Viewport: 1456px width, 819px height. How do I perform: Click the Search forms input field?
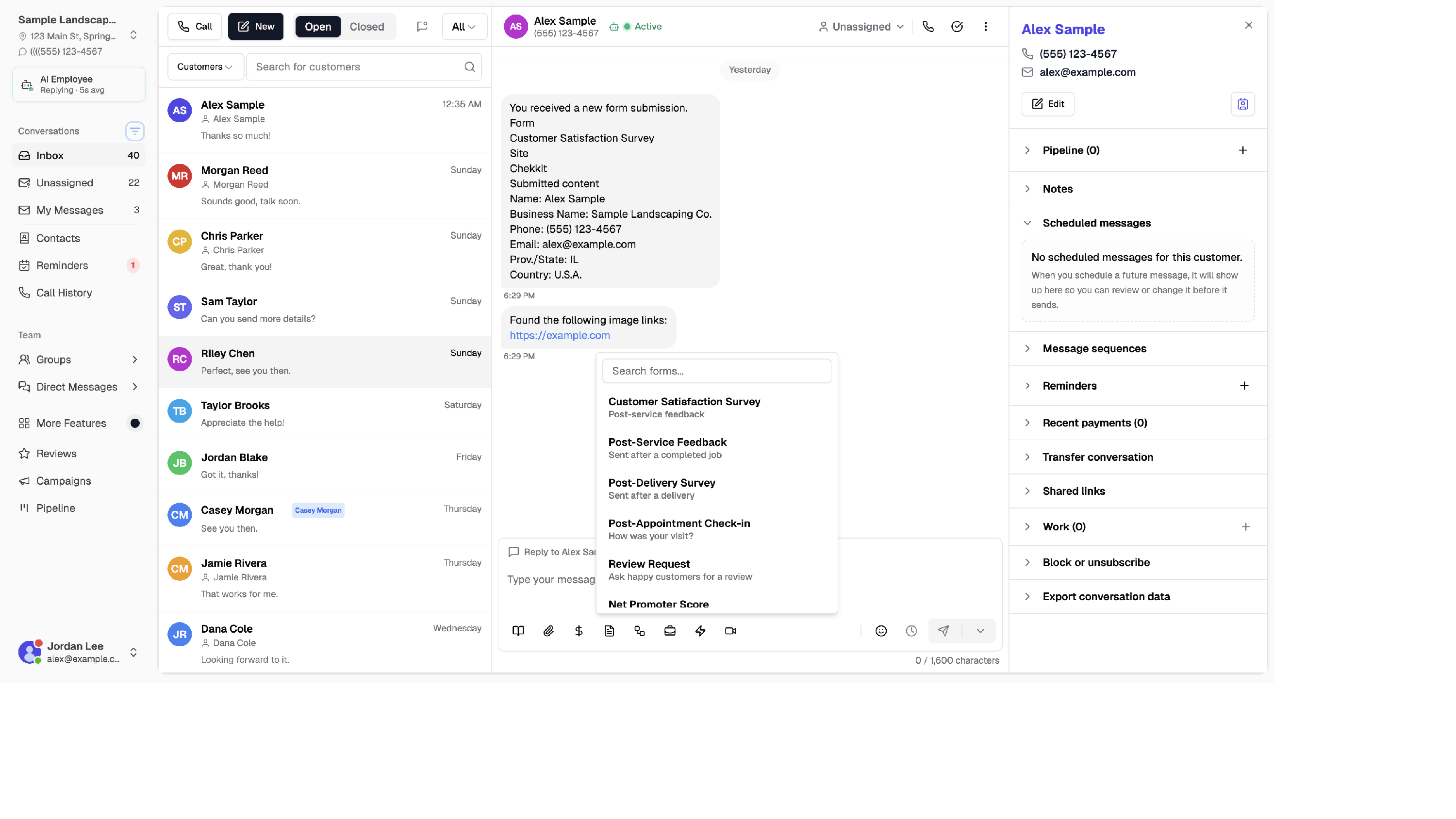point(717,371)
